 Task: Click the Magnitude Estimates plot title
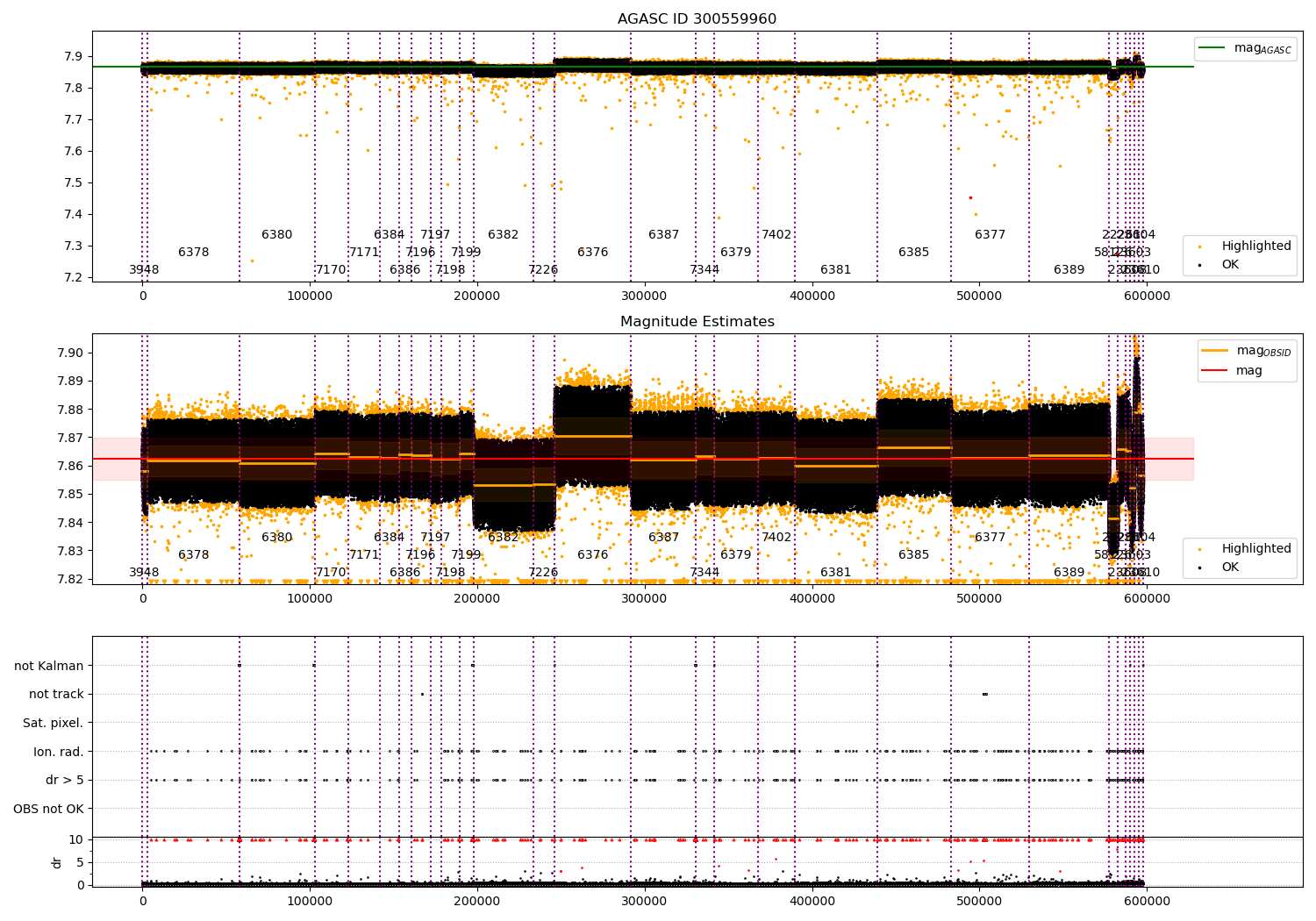pyautogui.click(x=697, y=322)
